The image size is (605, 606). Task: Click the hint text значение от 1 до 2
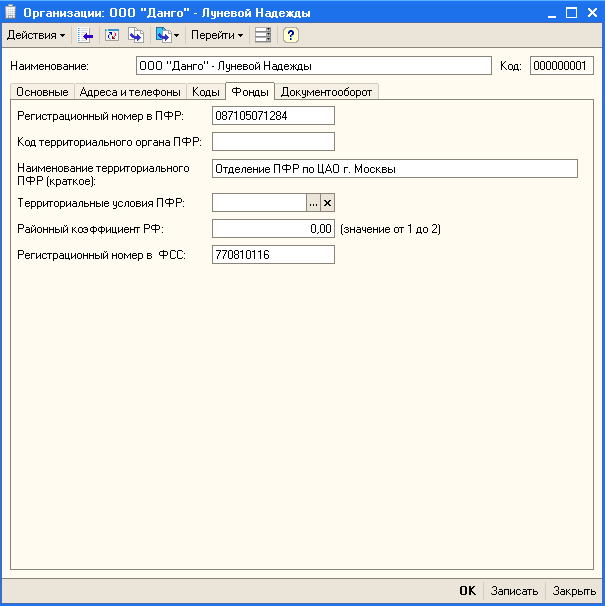click(x=390, y=229)
